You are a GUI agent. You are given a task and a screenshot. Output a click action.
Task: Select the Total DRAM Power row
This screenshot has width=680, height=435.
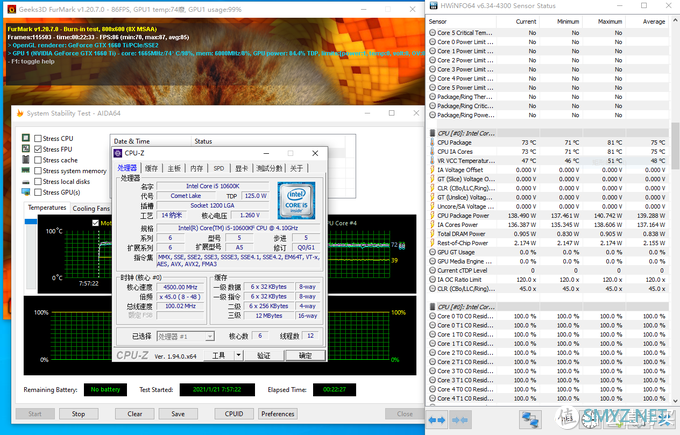click(548, 234)
